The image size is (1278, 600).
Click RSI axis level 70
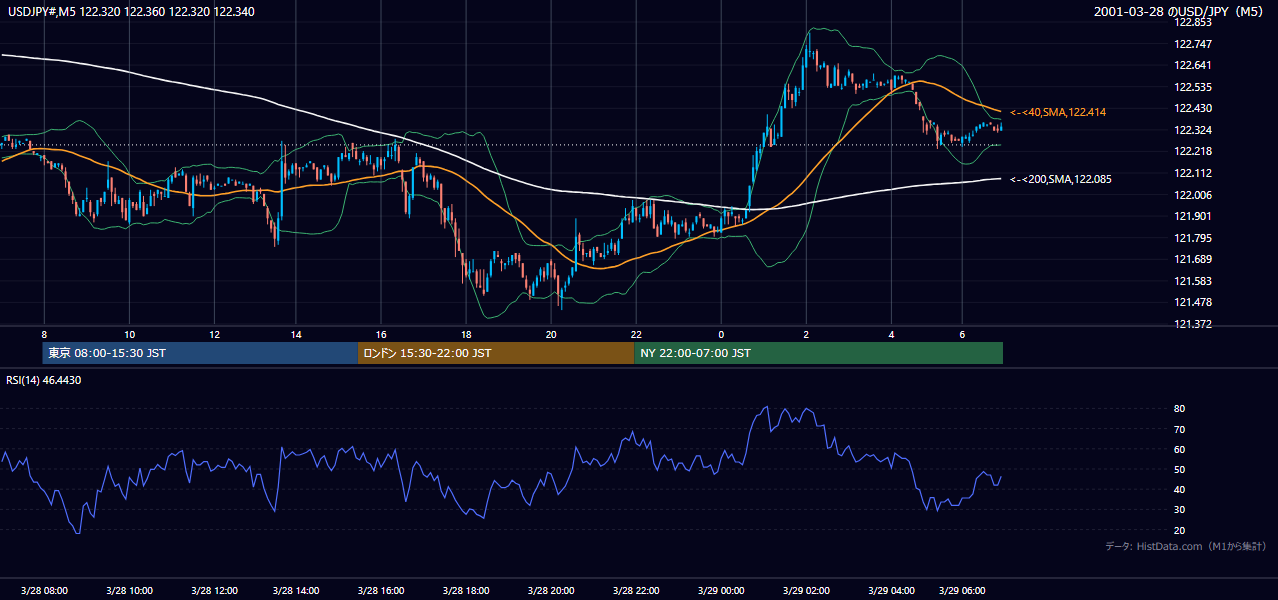tap(1179, 429)
